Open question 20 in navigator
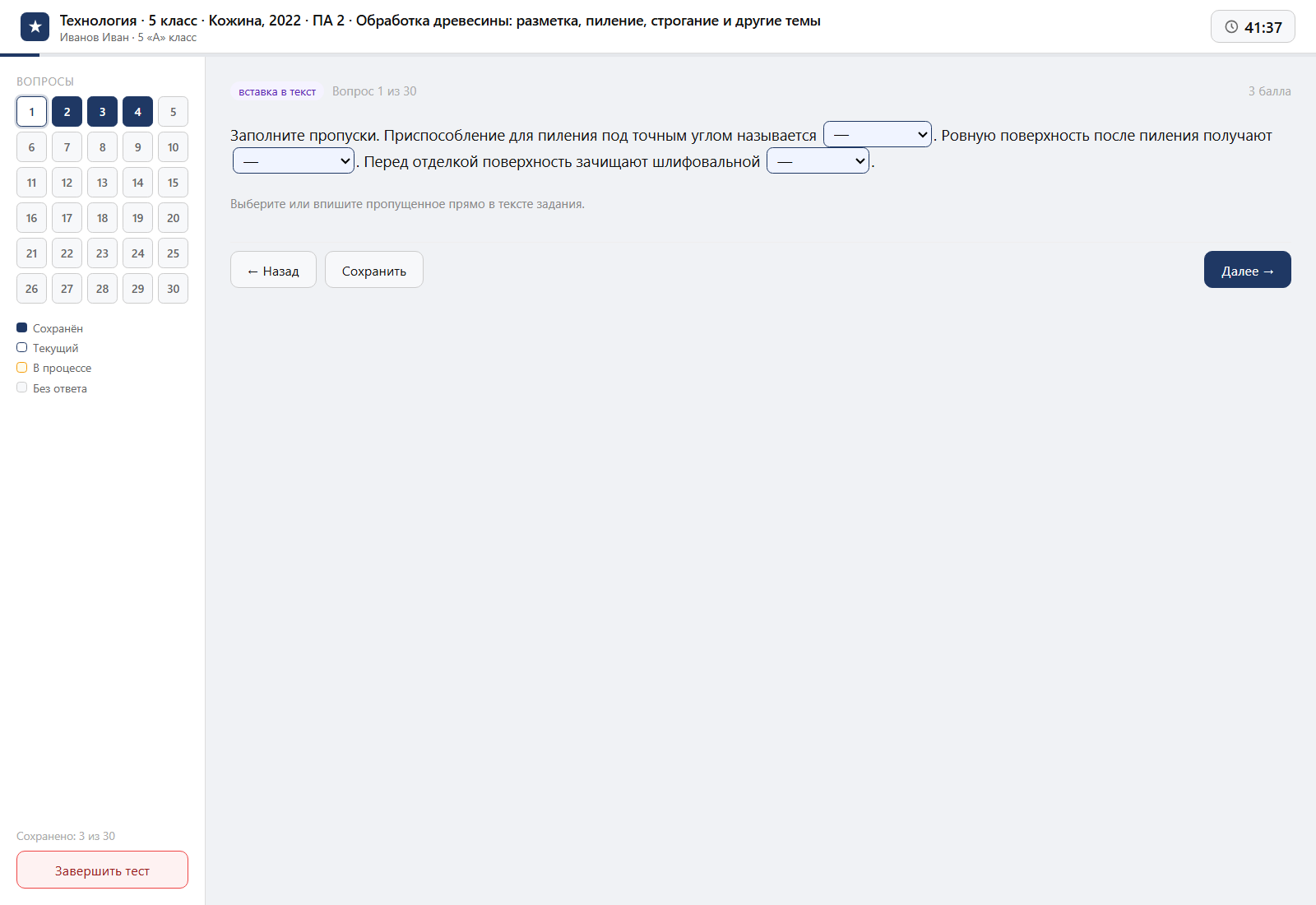Screen dimensions: 1316x905 tap(173, 218)
